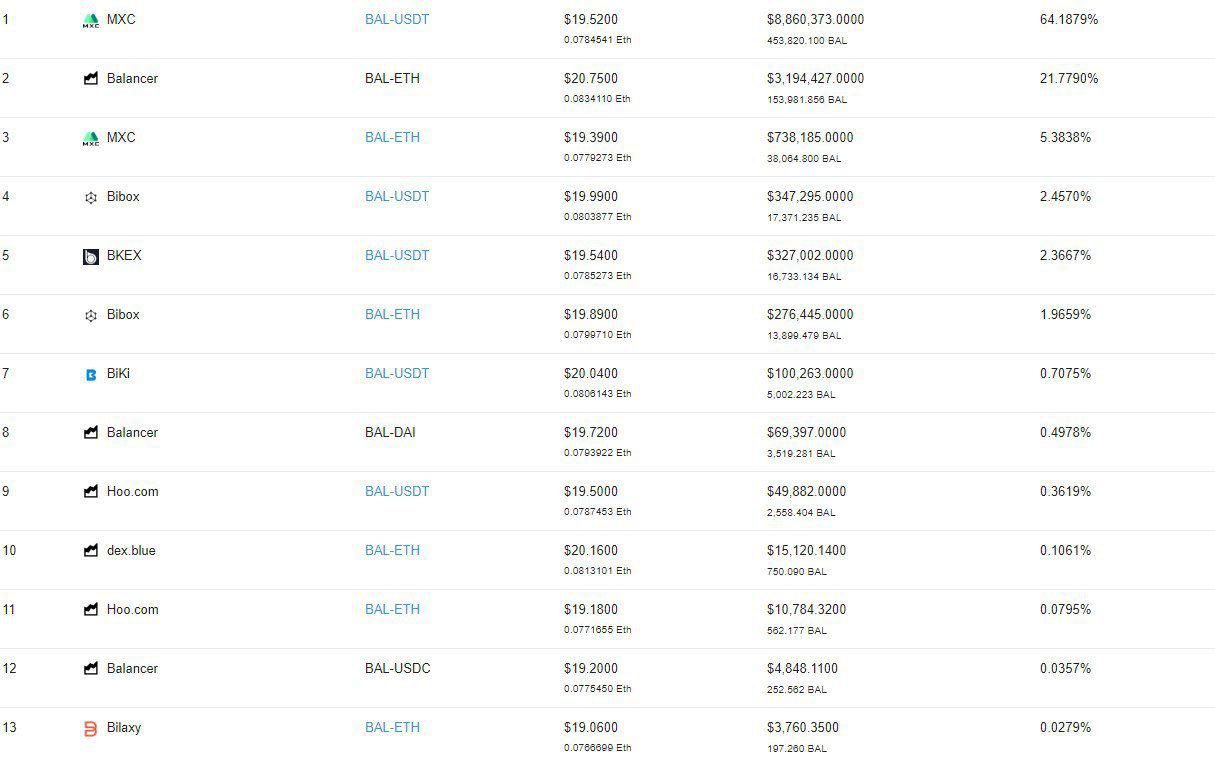This screenshot has width=1215, height=765.
Task: Click the MXC logo in row 3
Action: [91, 139]
